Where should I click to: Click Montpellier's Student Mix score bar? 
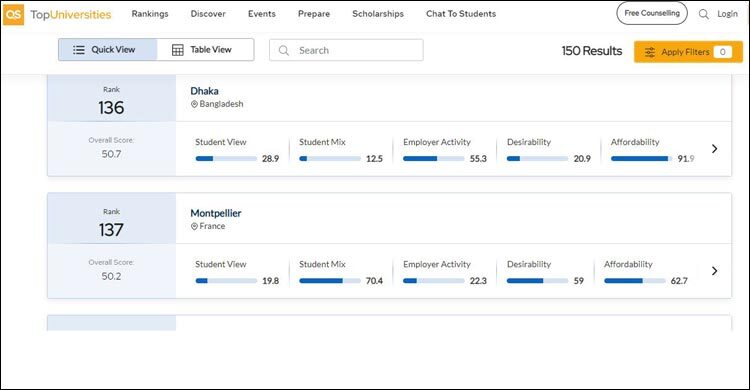[330, 281]
